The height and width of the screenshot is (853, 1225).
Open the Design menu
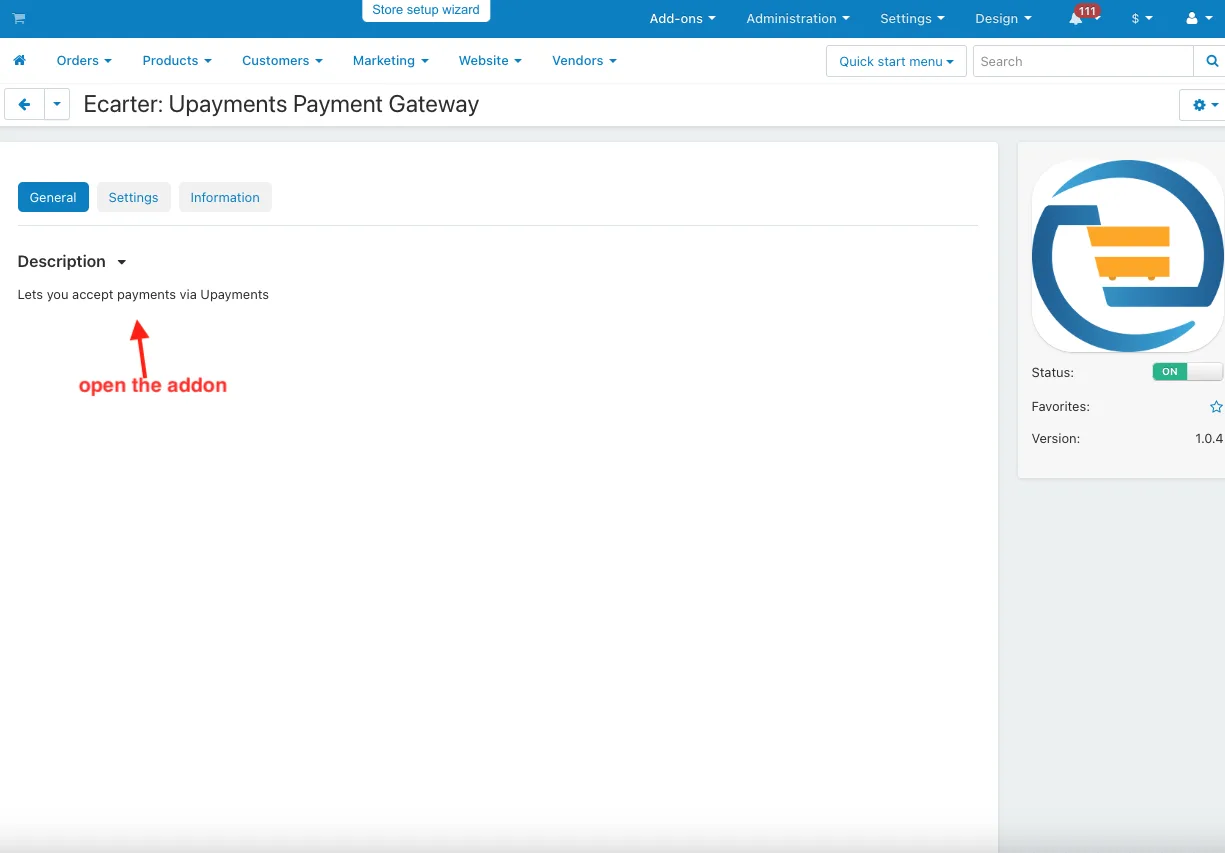click(1003, 18)
